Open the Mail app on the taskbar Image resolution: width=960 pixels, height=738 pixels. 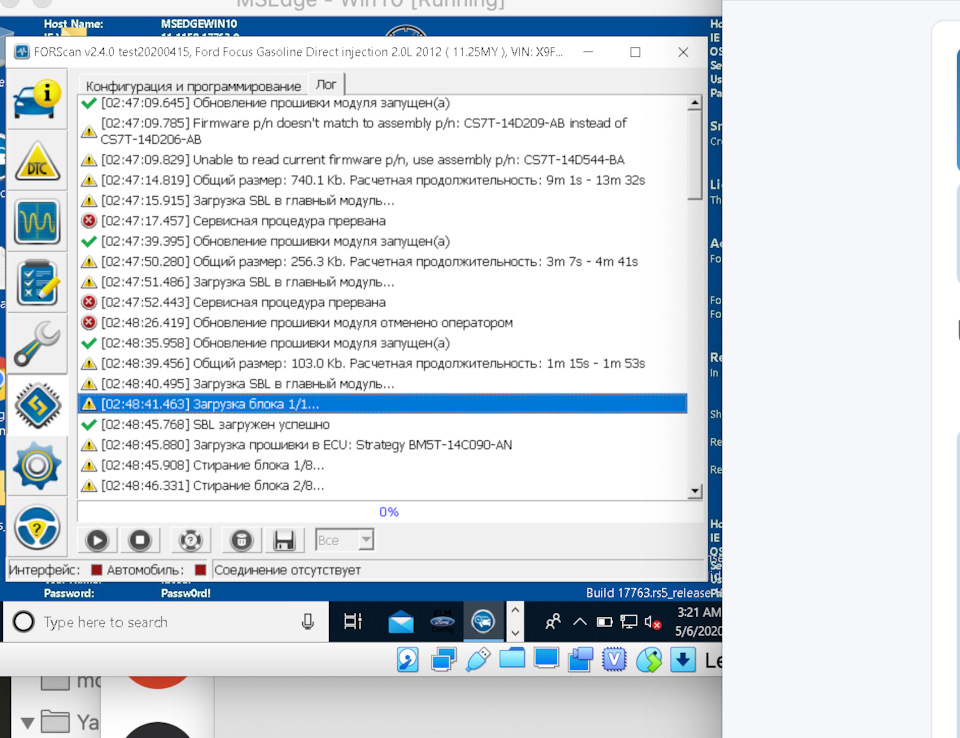point(401,622)
